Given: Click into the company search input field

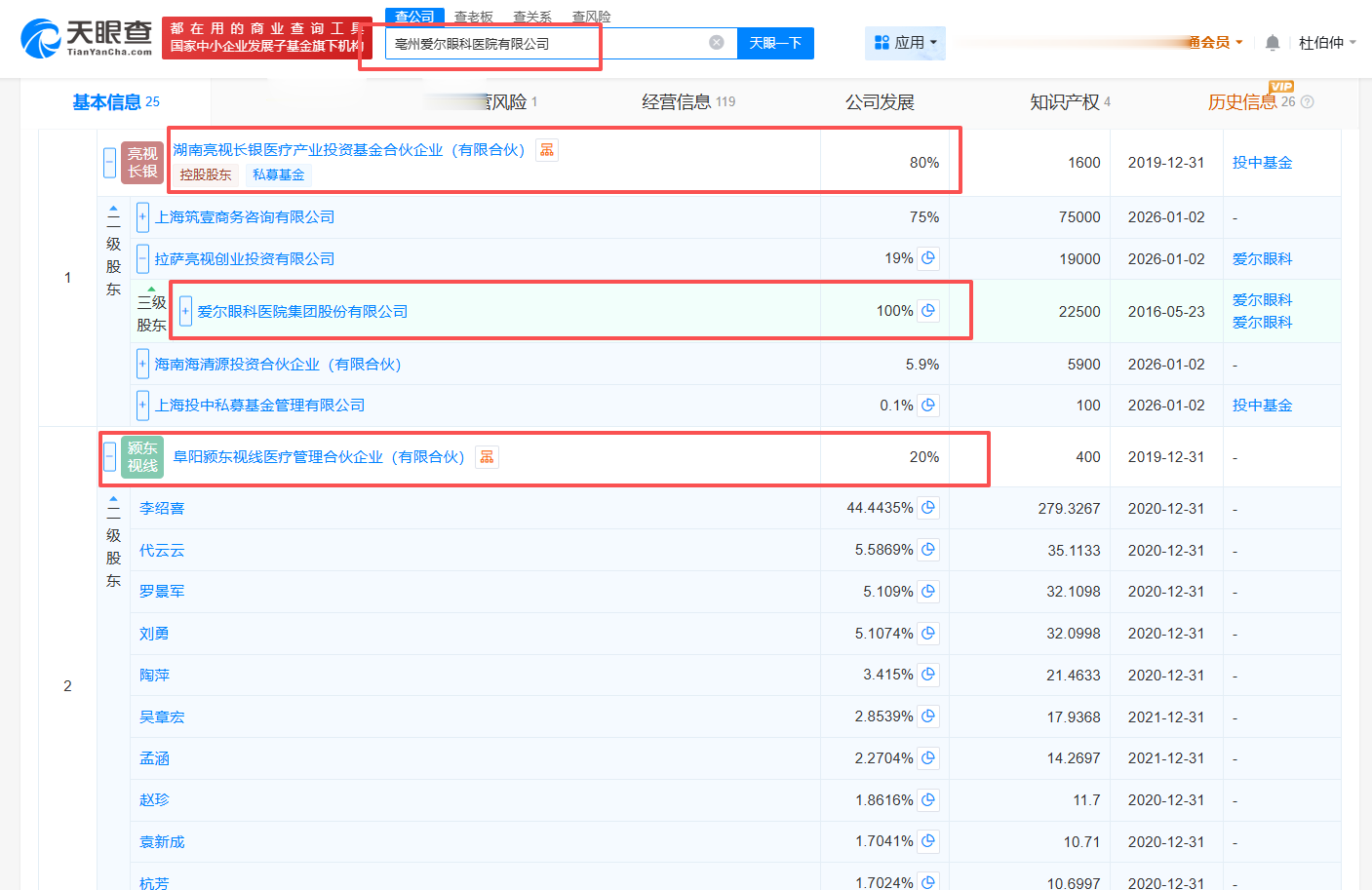Looking at the screenshot, I should pyautogui.click(x=546, y=43).
